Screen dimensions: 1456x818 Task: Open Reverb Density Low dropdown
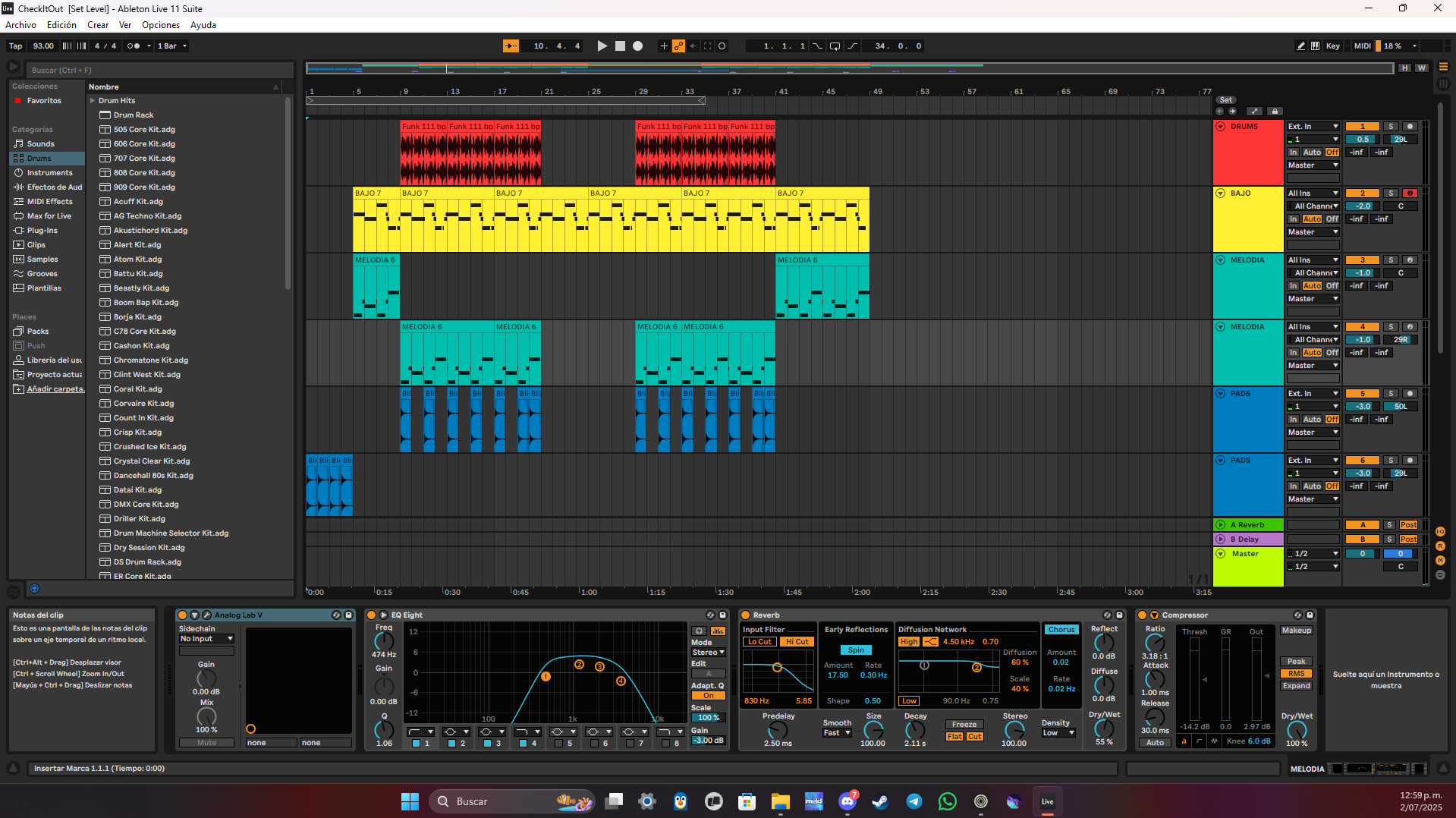(1058, 733)
